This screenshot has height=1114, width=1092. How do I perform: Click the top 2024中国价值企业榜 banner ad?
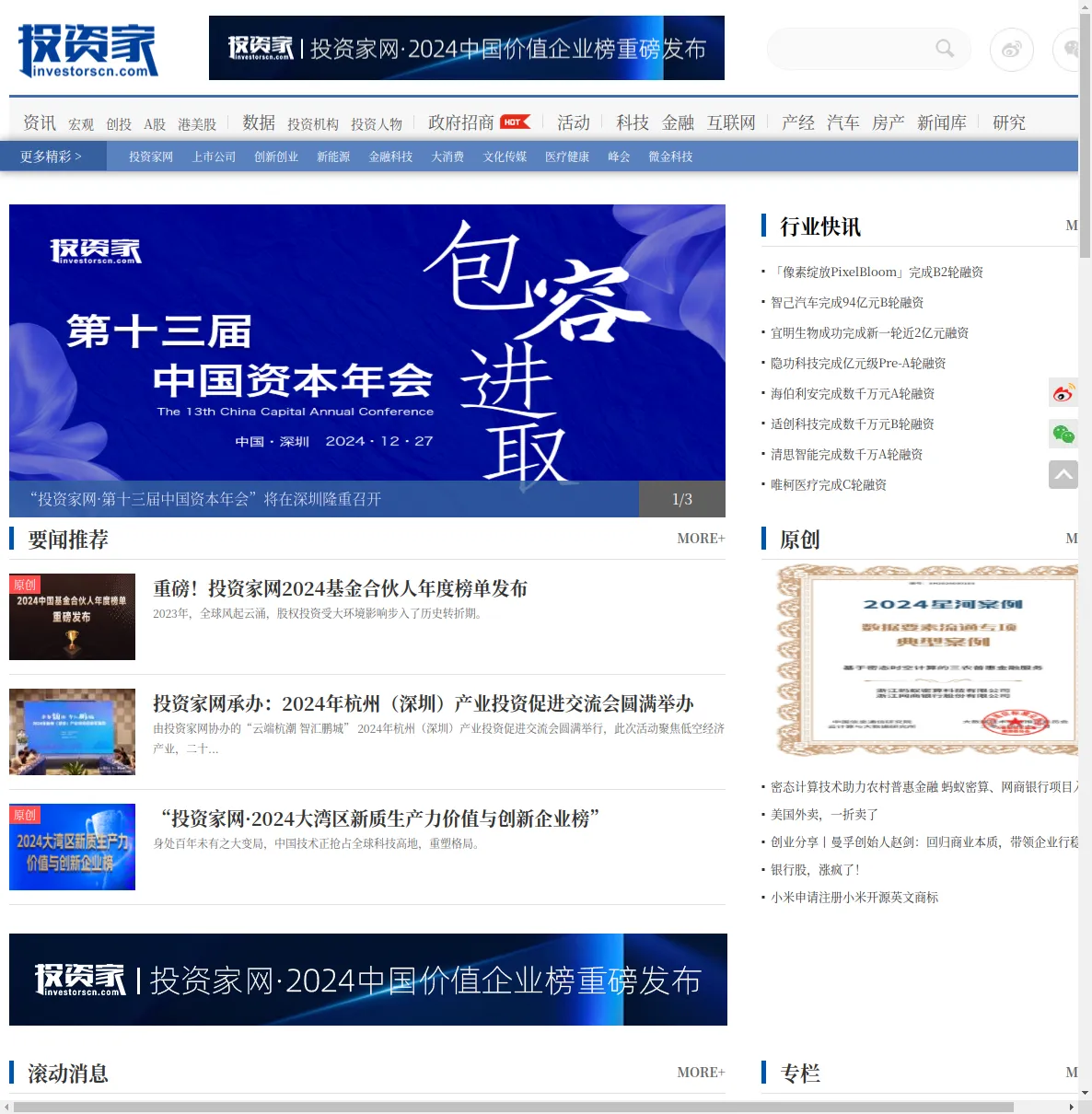coord(467,48)
